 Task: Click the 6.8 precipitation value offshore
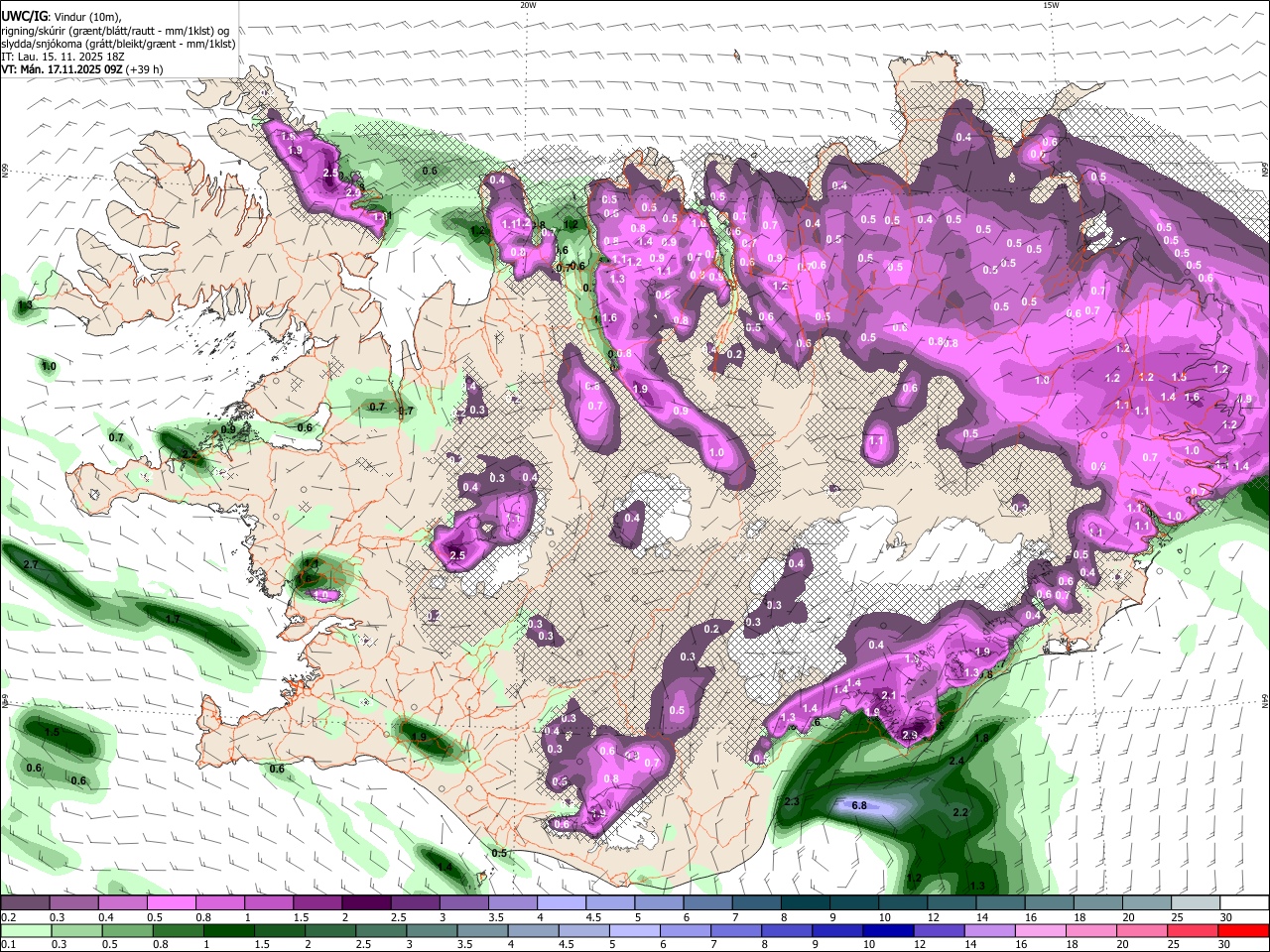[859, 805]
